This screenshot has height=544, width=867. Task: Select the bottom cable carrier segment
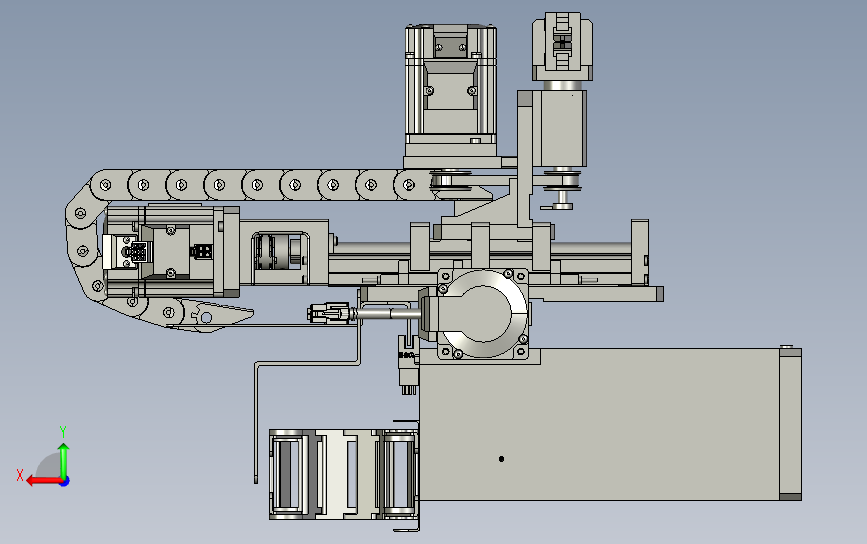[343, 474]
